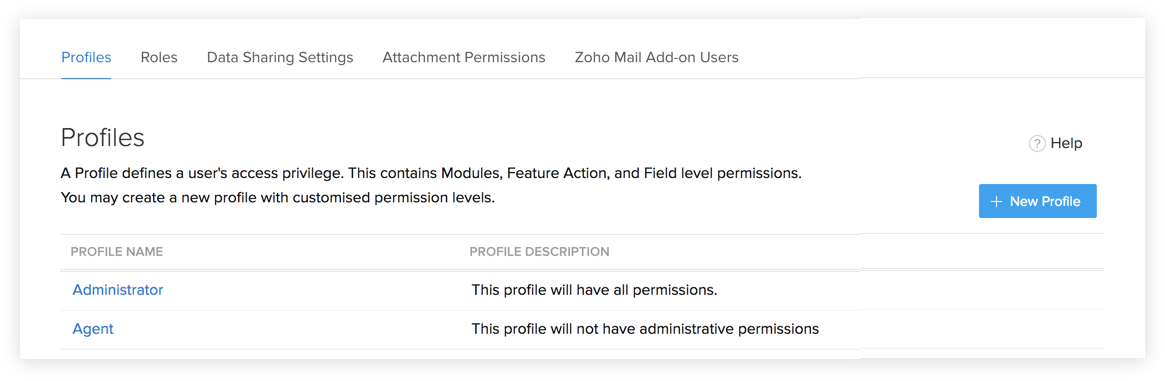Click the word 'Settings' in Data Sharing tab
Image resolution: width=1165 pixels, height=381 pixels.
328,57
